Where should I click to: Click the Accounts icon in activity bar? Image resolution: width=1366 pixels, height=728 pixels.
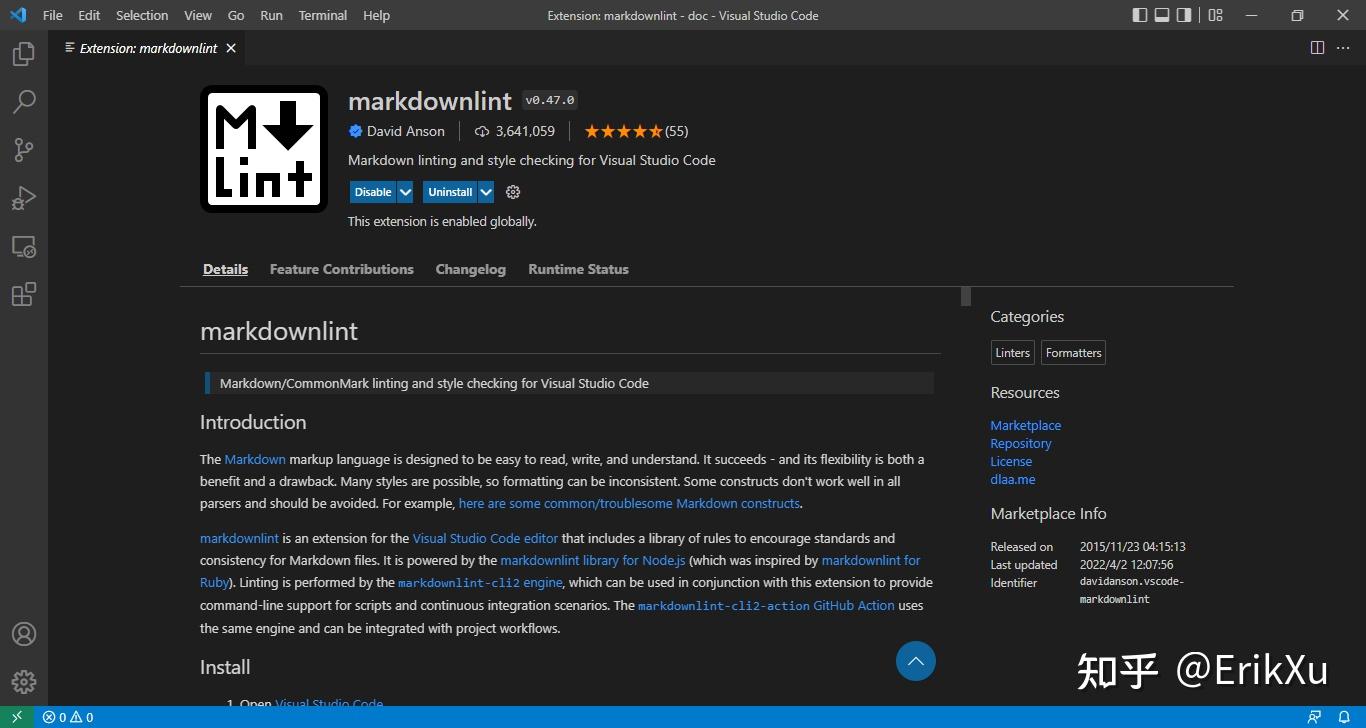[x=24, y=634]
